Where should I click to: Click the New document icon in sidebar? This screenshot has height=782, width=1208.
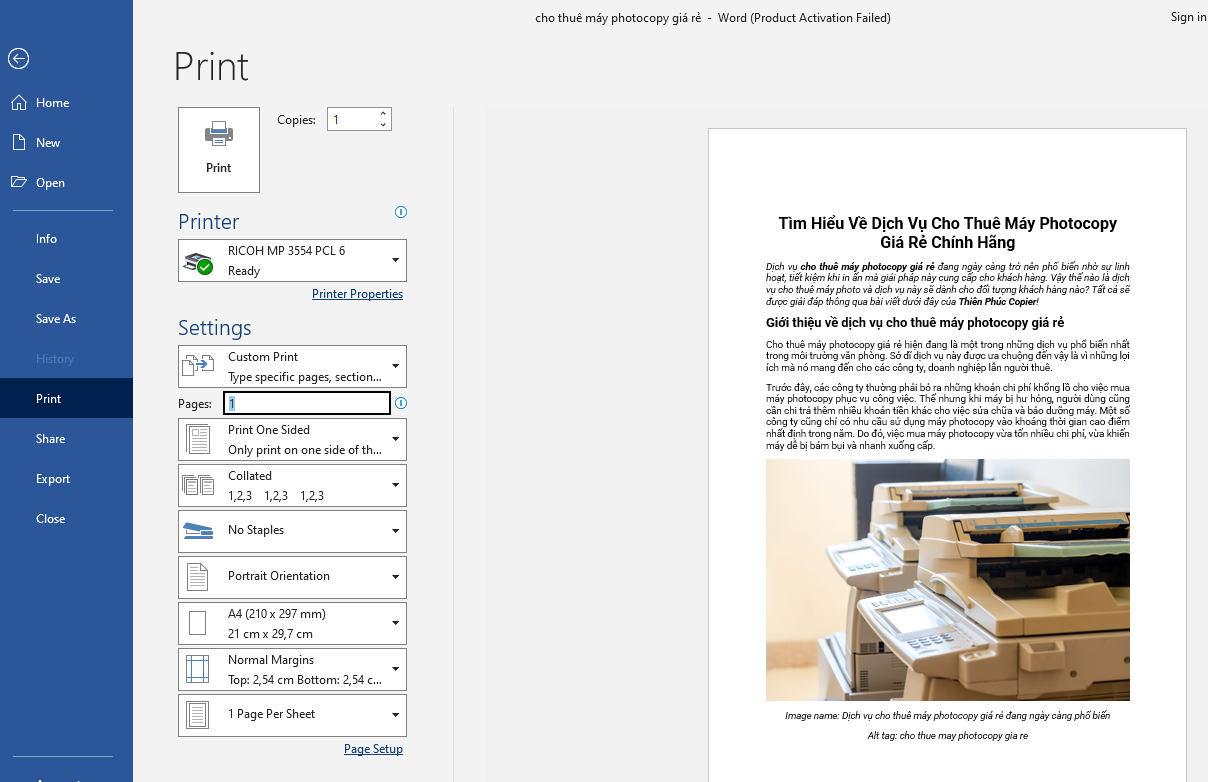click(x=18, y=143)
